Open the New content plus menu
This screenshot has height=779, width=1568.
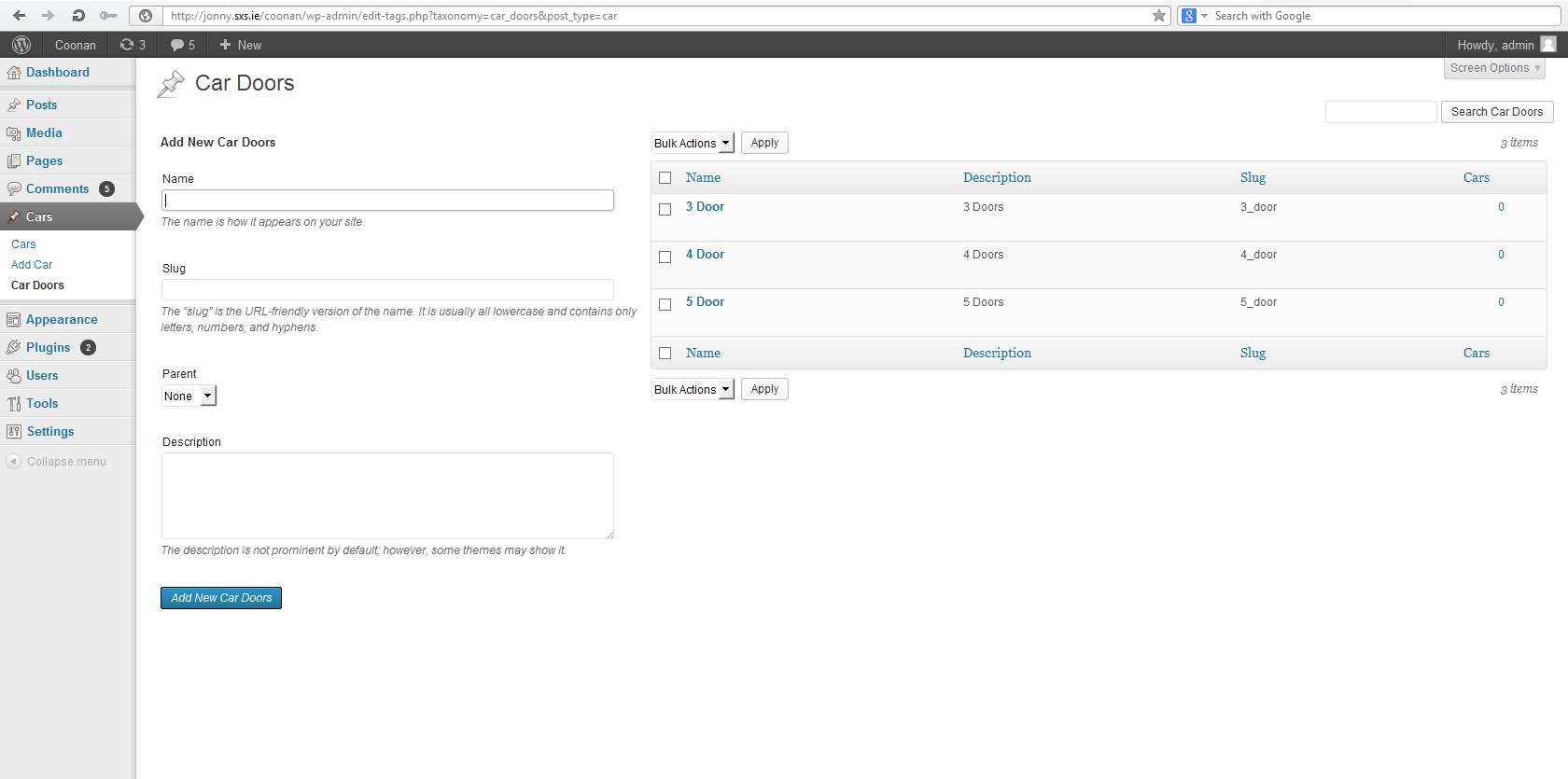coord(241,45)
